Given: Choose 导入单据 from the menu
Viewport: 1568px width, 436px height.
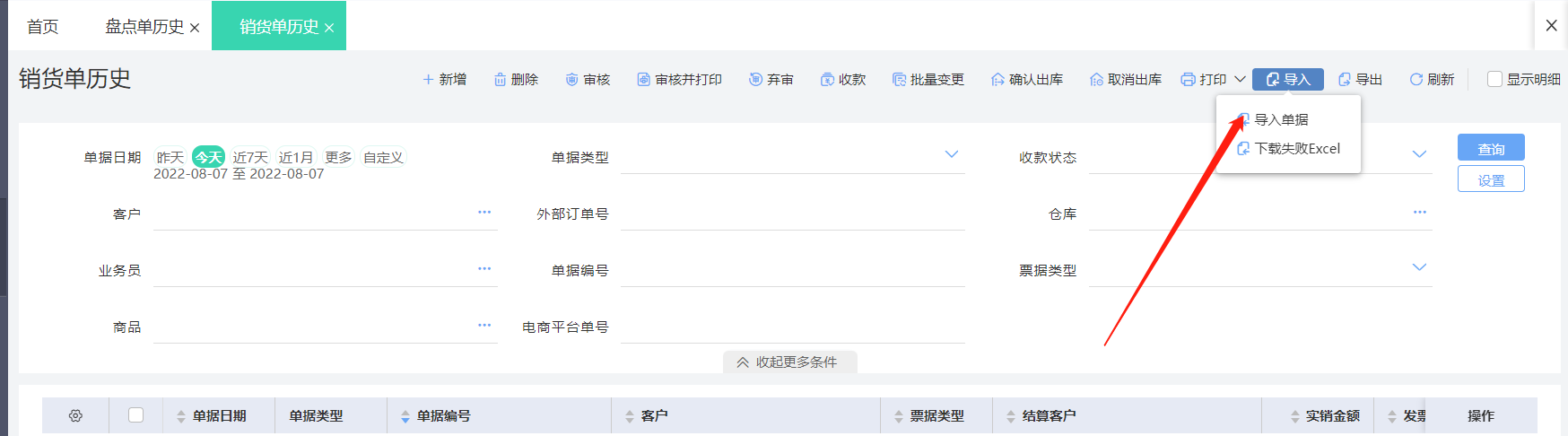Looking at the screenshot, I should coord(1280,119).
